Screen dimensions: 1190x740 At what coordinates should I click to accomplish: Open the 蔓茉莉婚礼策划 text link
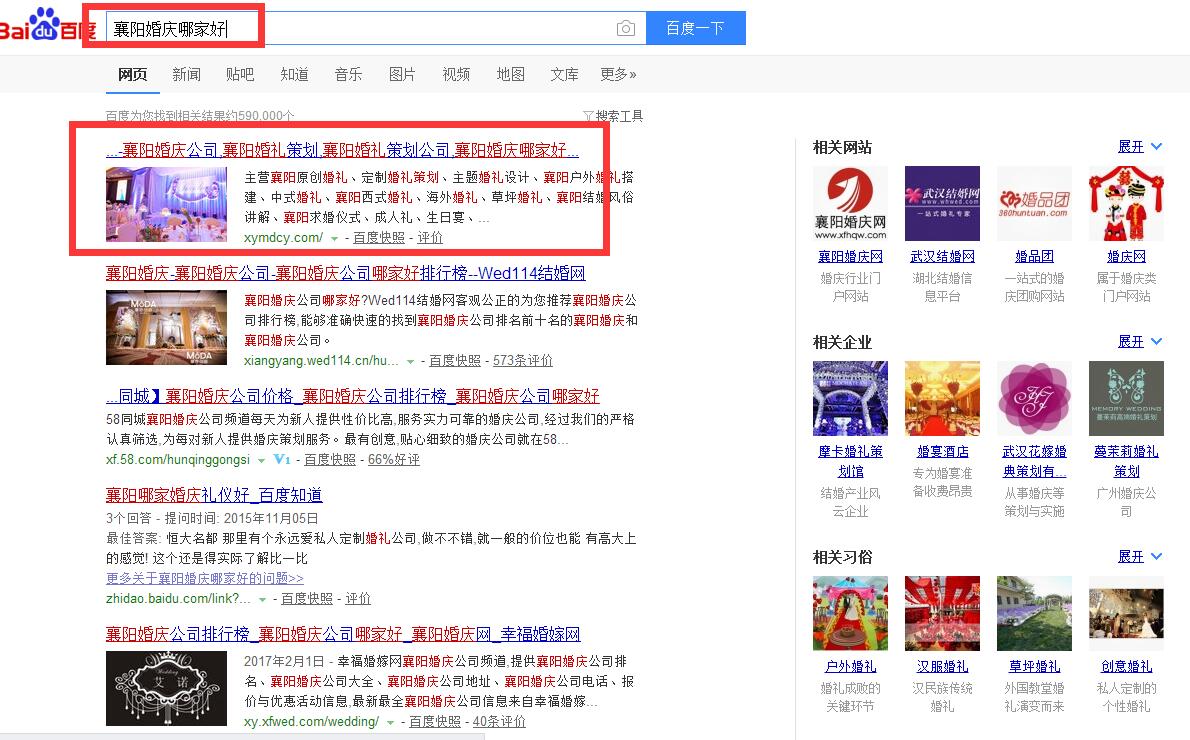(x=1126, y=461)
